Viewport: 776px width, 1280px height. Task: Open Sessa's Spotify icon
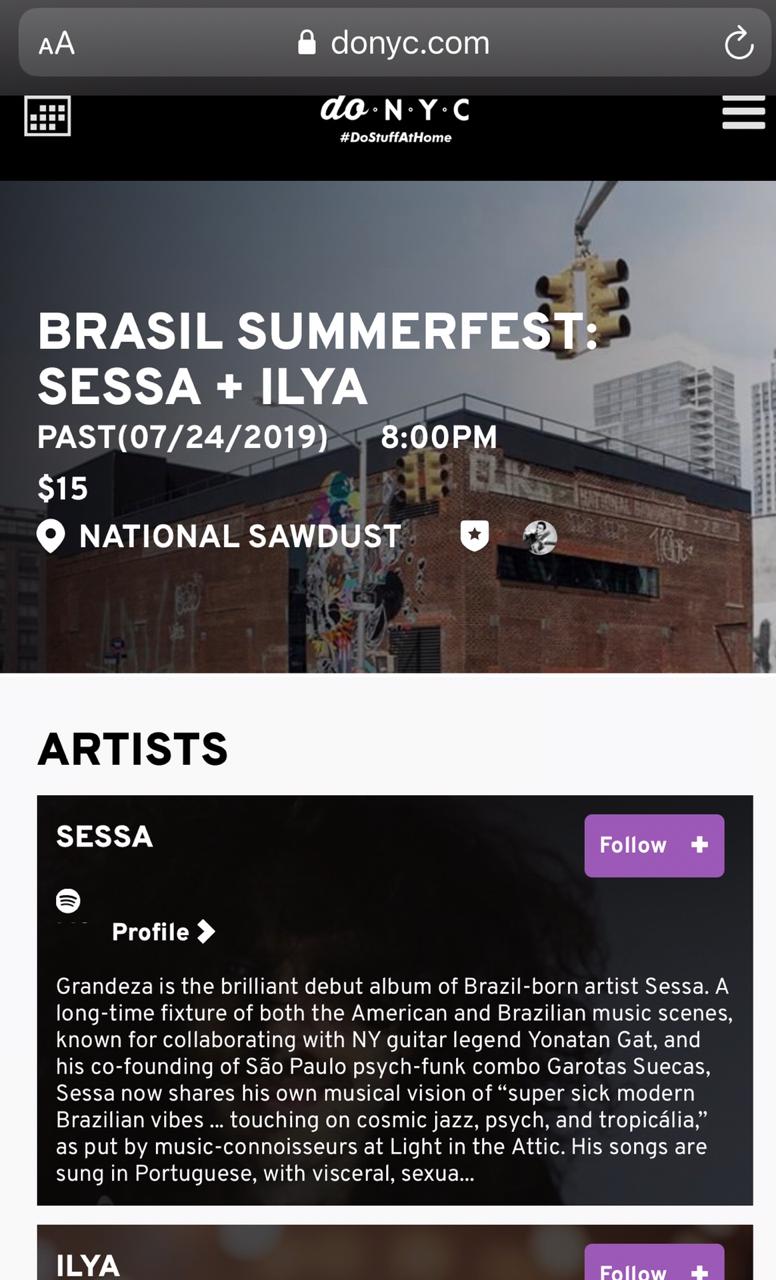[x=68, y=900]
